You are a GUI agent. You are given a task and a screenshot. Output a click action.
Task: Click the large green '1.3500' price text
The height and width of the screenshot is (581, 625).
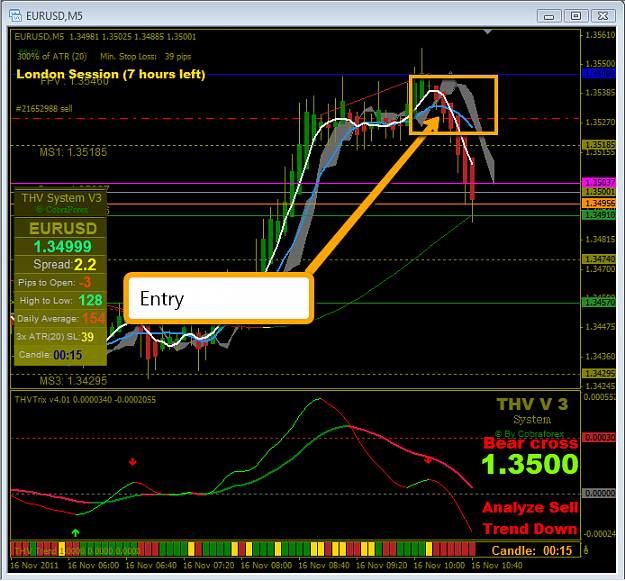coord(530,464)
